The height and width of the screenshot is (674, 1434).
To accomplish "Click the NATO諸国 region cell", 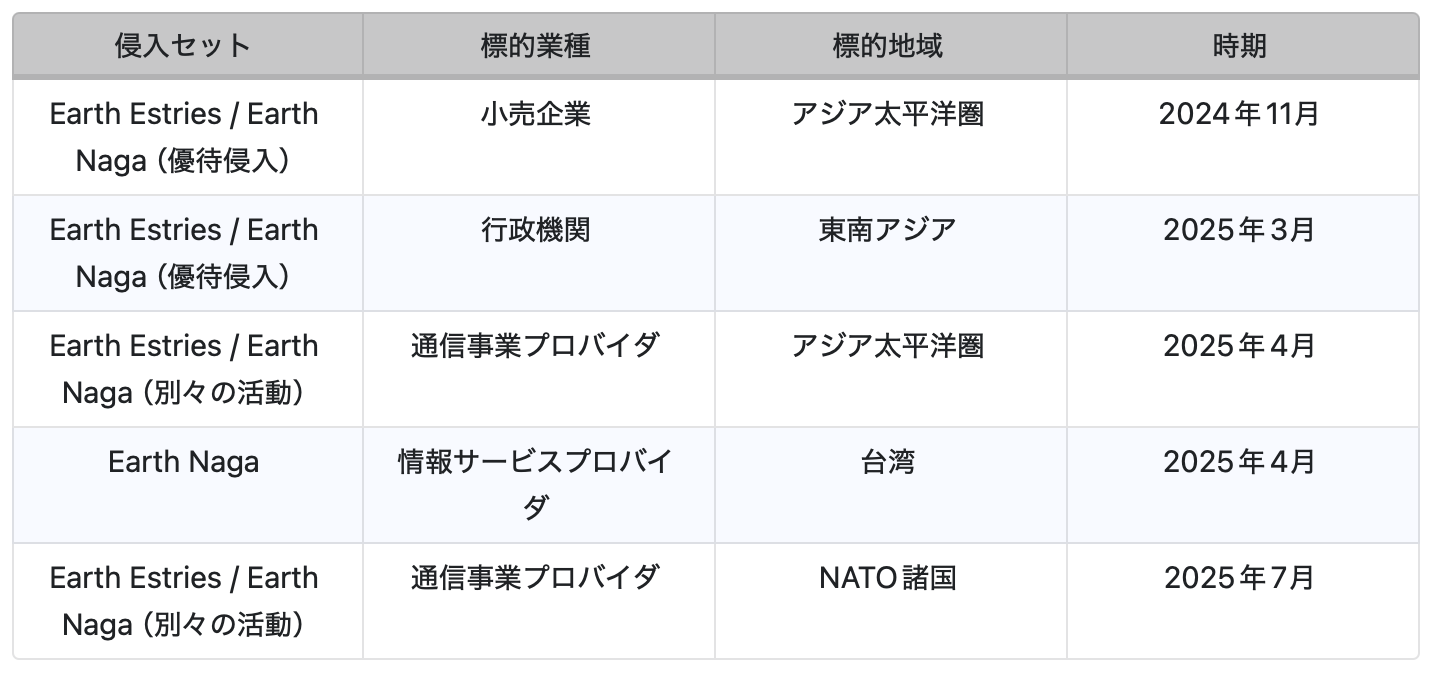I will [x=888, y=578].
